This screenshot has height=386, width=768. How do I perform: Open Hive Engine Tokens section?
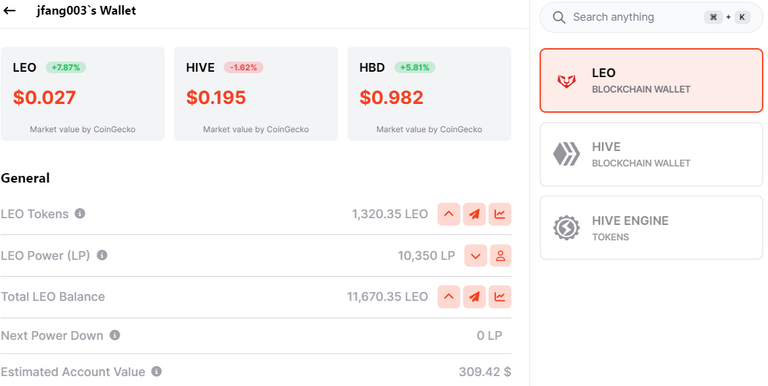651,228
